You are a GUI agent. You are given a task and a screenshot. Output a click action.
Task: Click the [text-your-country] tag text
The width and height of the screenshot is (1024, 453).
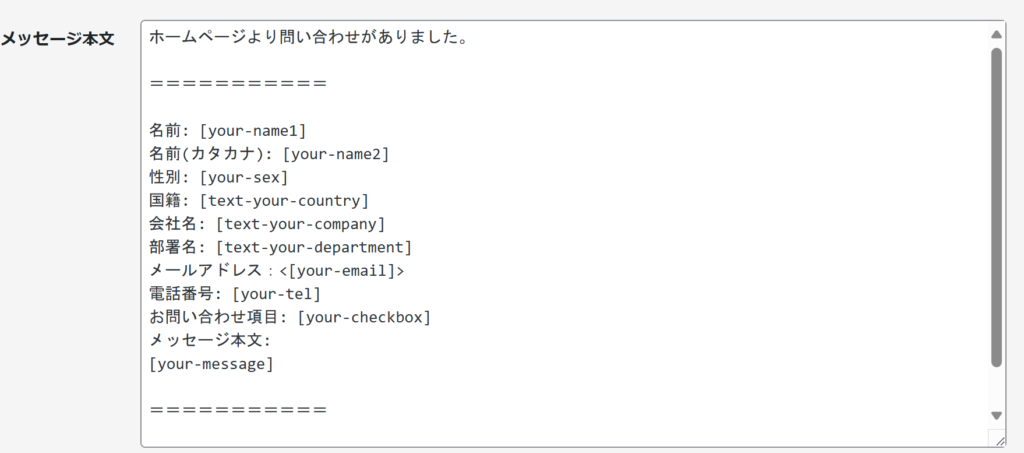(x=285, y=200)
